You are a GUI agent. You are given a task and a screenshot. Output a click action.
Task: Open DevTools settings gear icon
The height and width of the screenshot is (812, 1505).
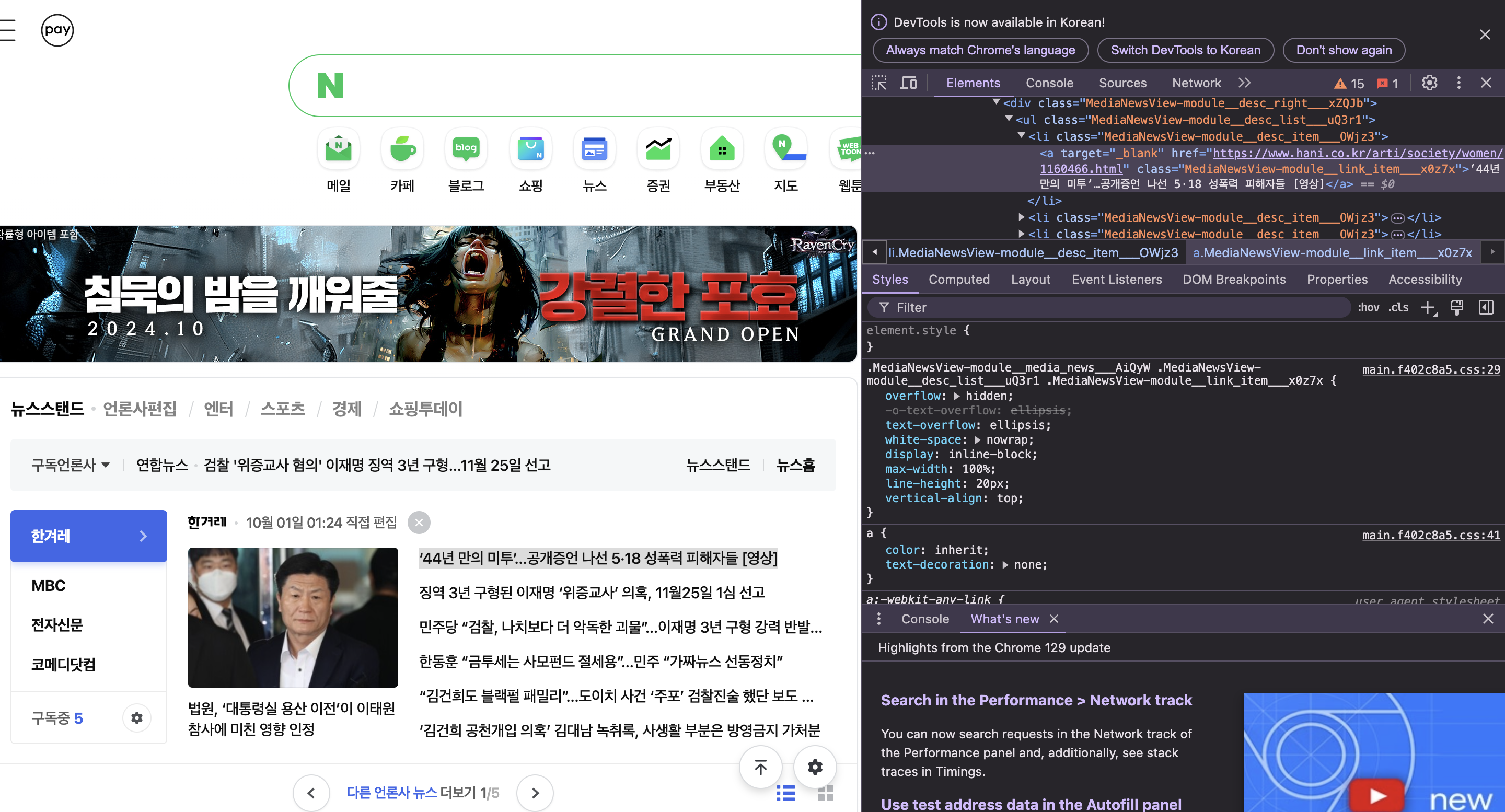click(1429, 83)
